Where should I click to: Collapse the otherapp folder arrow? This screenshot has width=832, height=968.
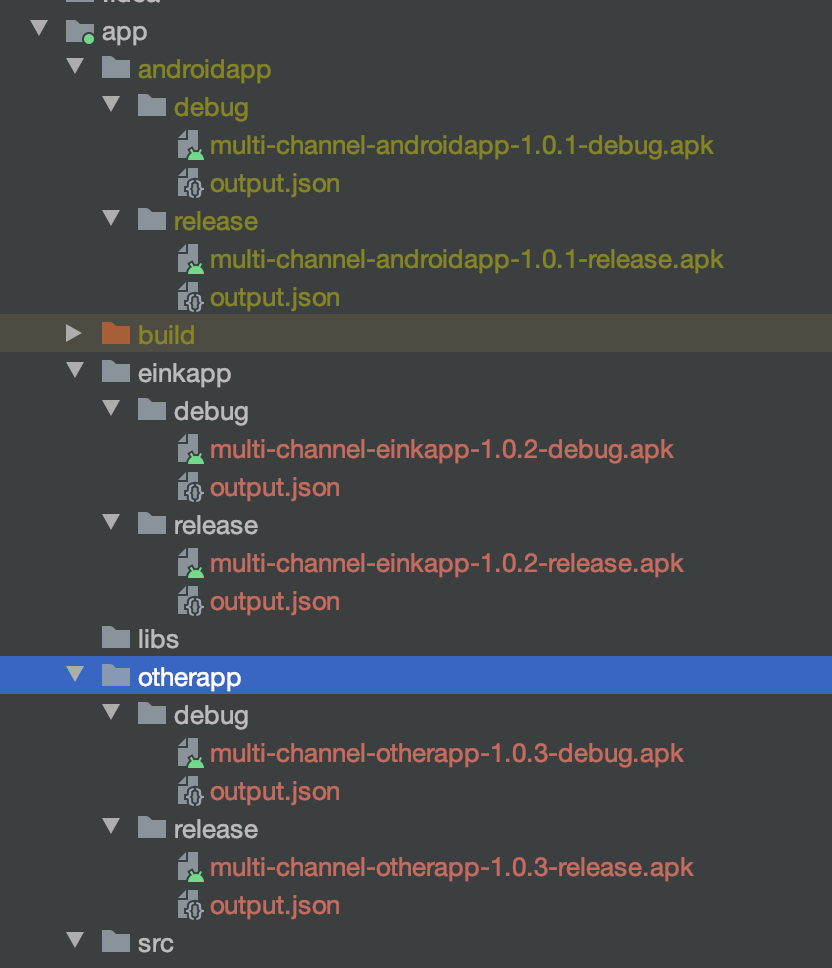(x=75, y=674)
